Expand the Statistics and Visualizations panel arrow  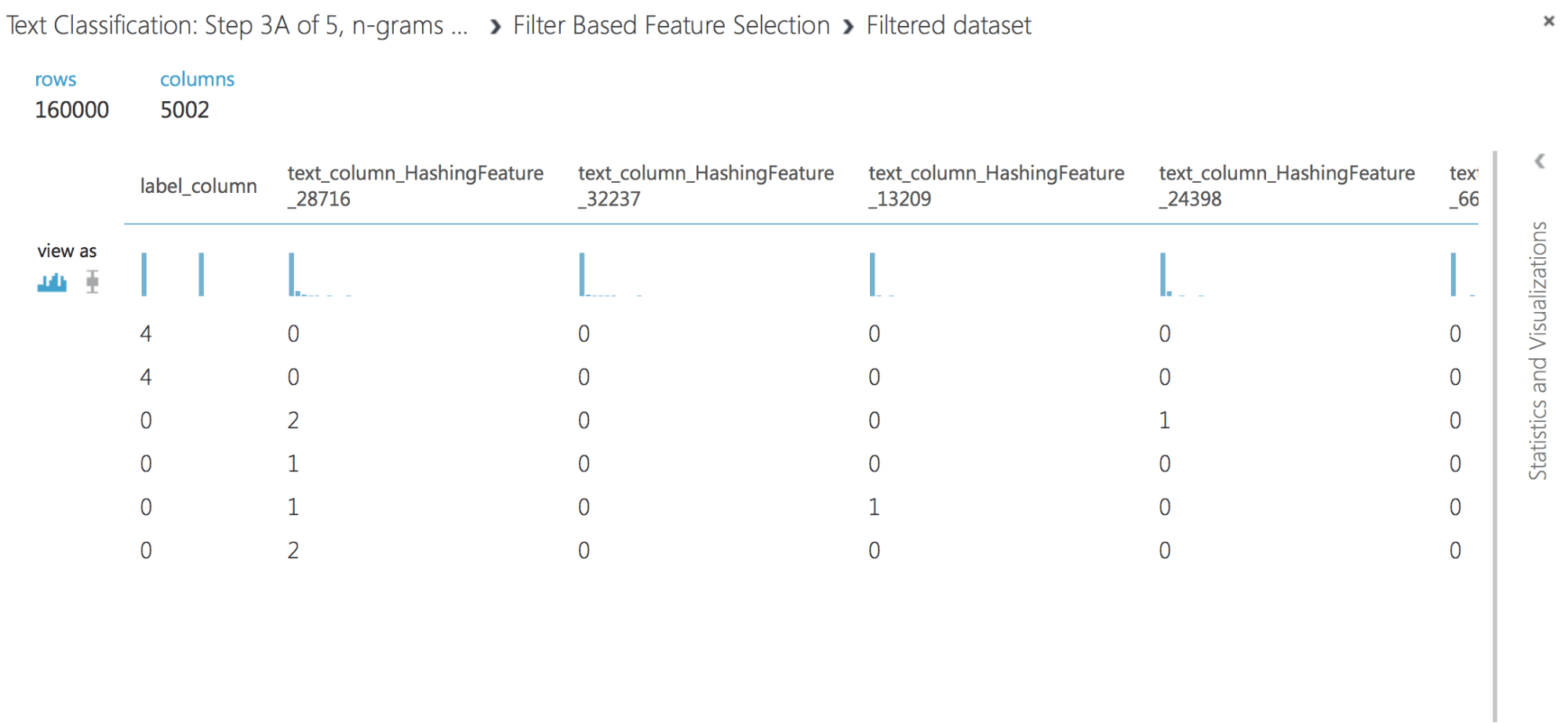(1540, 161)
